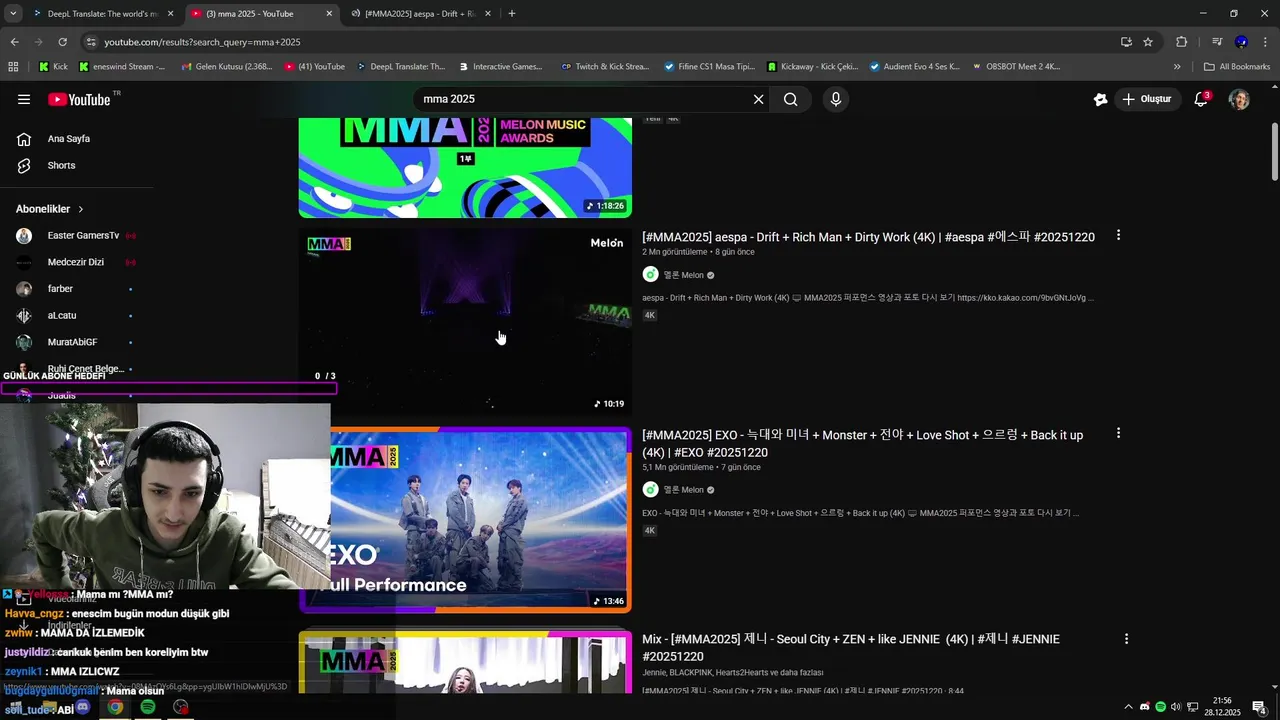Open aespa Drift + Rich Man video title
This screenshot has width=1280, height=720.
[x=868, y=237]
